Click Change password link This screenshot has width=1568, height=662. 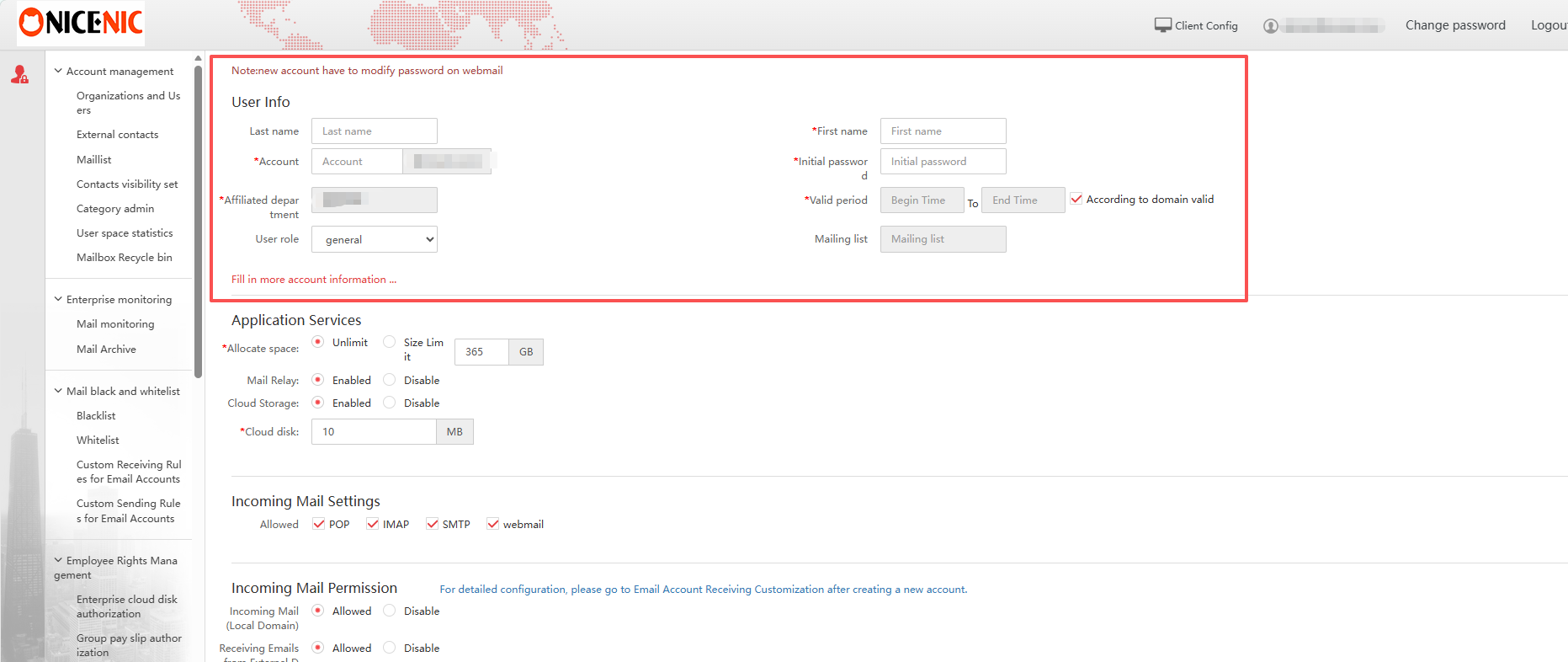1454,25
